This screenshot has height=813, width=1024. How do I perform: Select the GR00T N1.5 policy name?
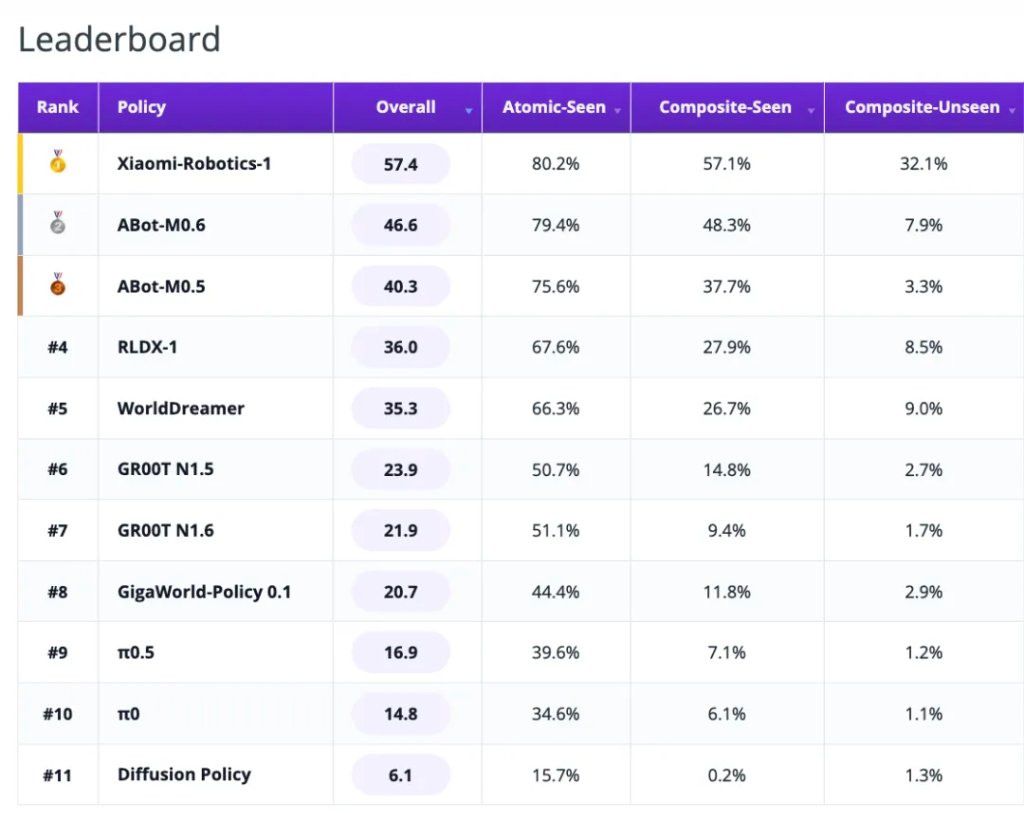(x=165, y=469)
